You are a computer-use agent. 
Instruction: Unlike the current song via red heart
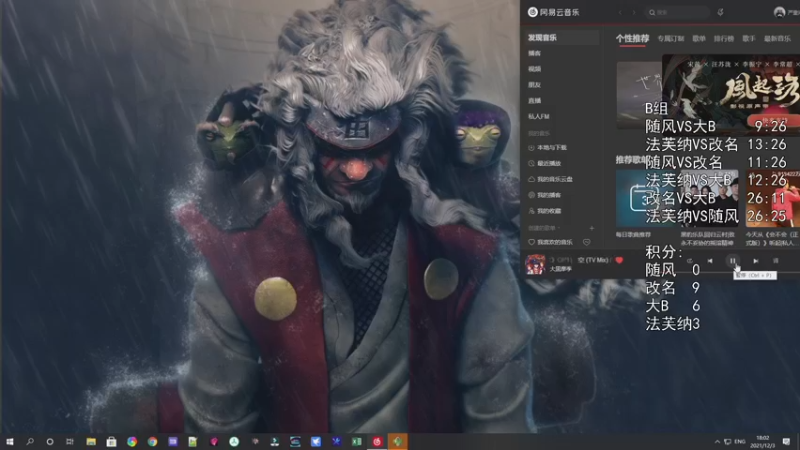tap(619, 260)
